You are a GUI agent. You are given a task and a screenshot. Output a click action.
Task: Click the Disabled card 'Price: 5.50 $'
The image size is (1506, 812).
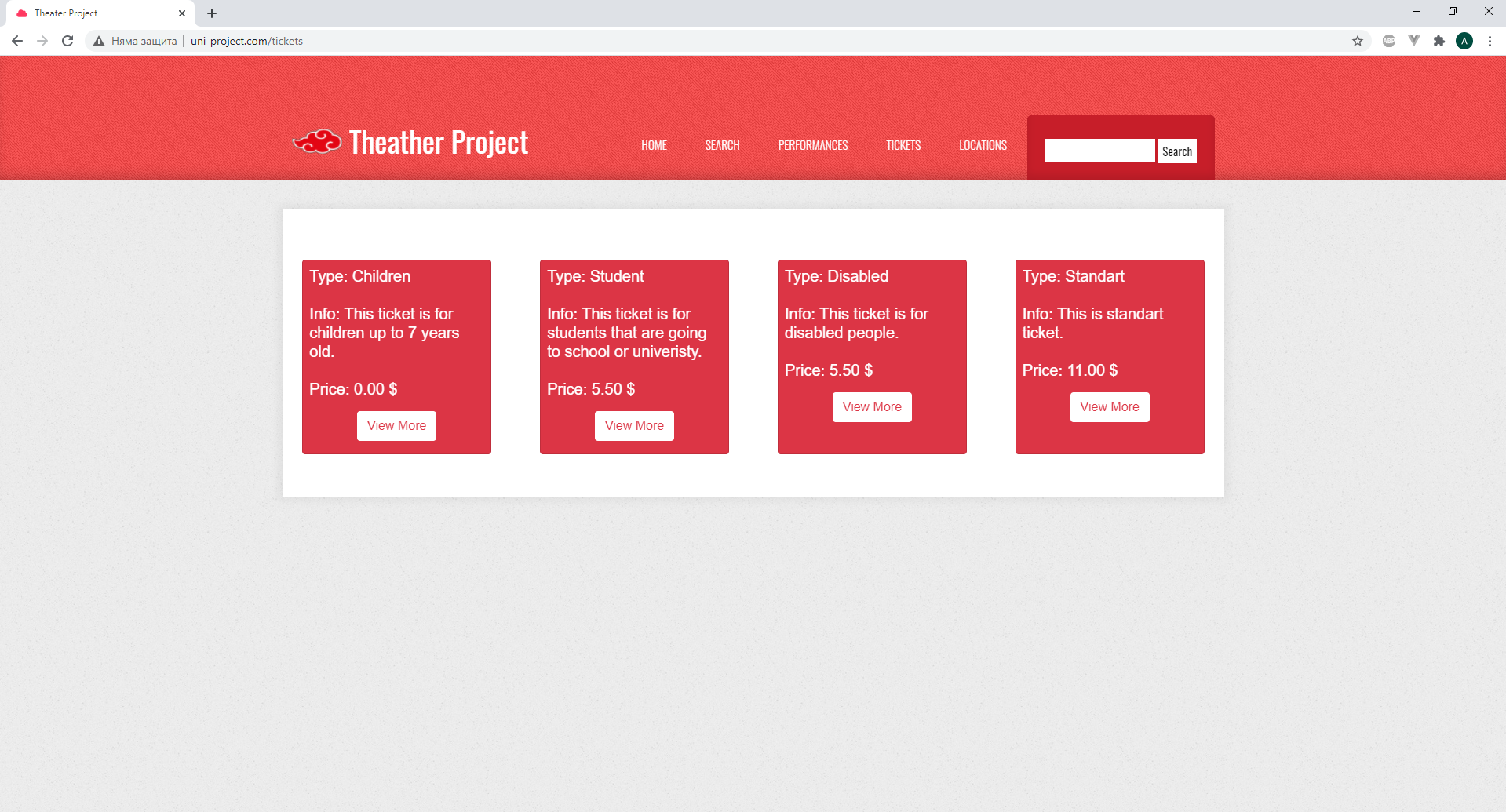pyautogui.click(x=829, y=370)
